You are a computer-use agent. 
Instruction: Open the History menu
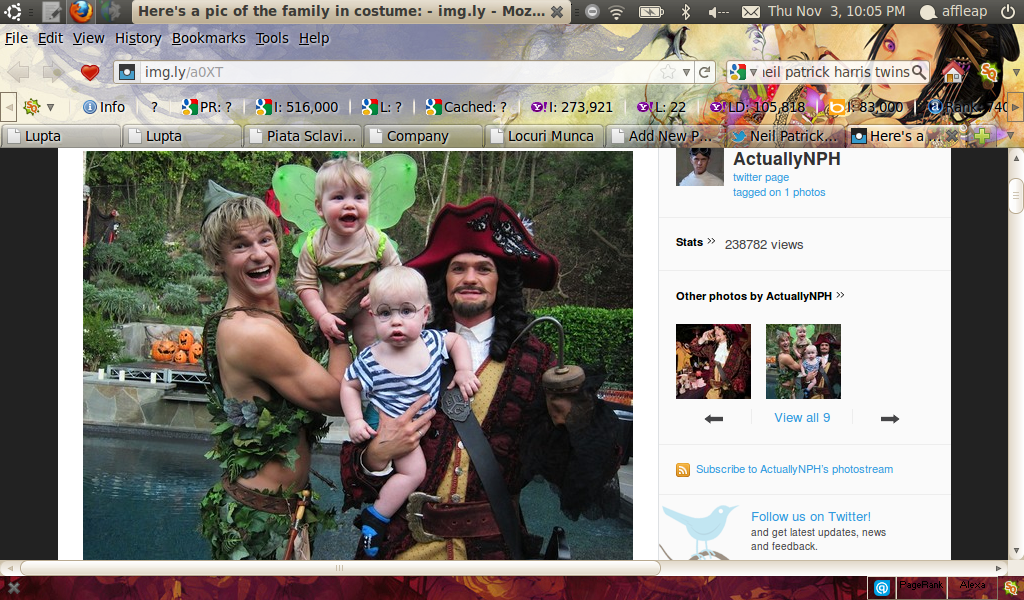click(x=138, y=39)
